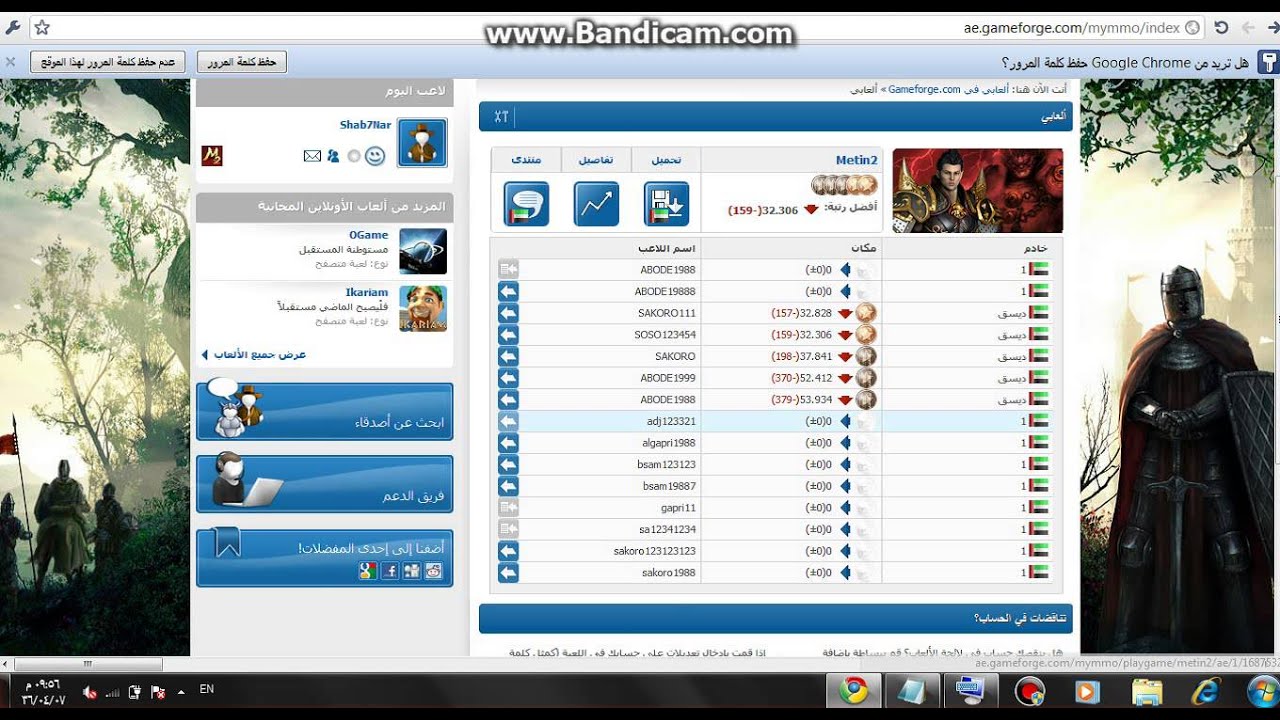
Task: Click the 'خادم' column header
Action: [x=1035, y=248]
